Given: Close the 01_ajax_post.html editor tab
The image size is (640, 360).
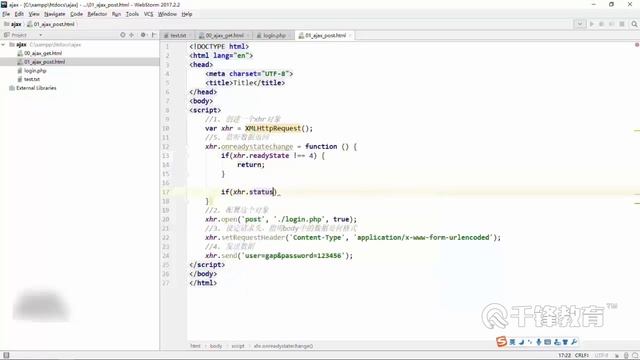Looking at the screenshot, I should pyautogui.click(x=350, y=36).
